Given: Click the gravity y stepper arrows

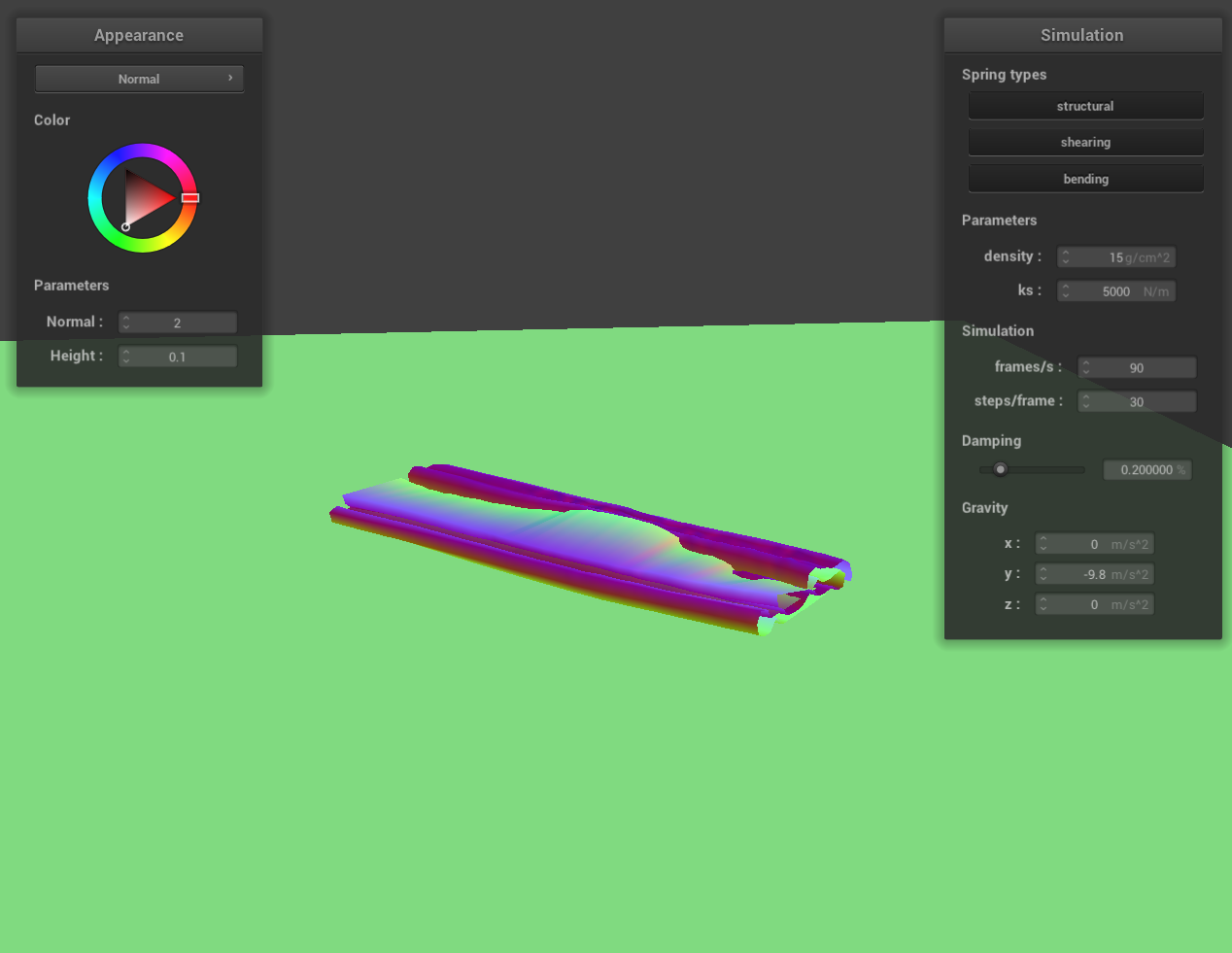Looking at the screenshot, I should click(1044, 574).
